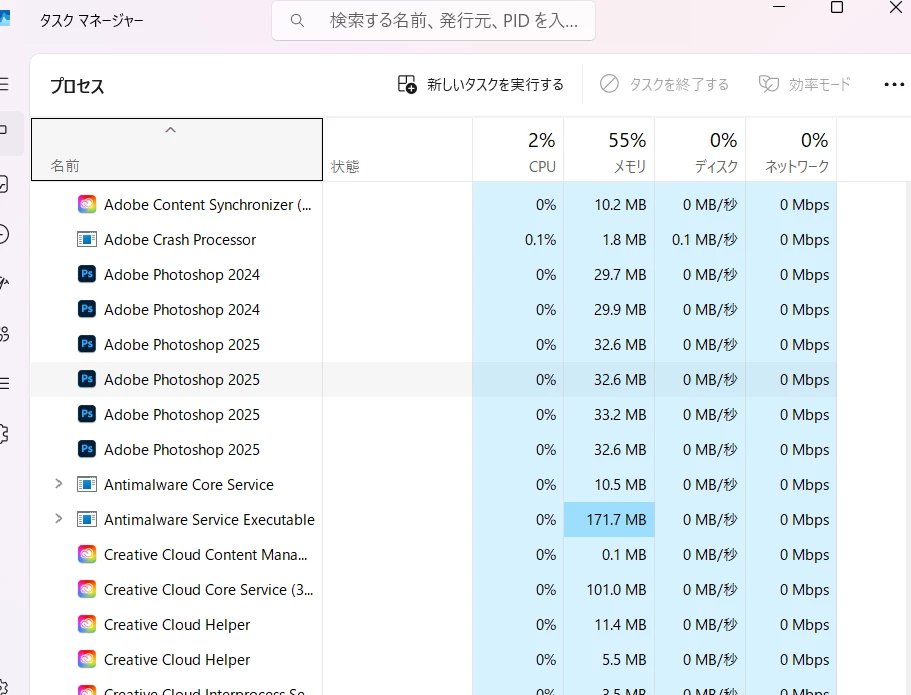The height and width of the screenshot is (695, 911).
Task: Select the Adobe Crash Processor process name
Action: point(180,239)
